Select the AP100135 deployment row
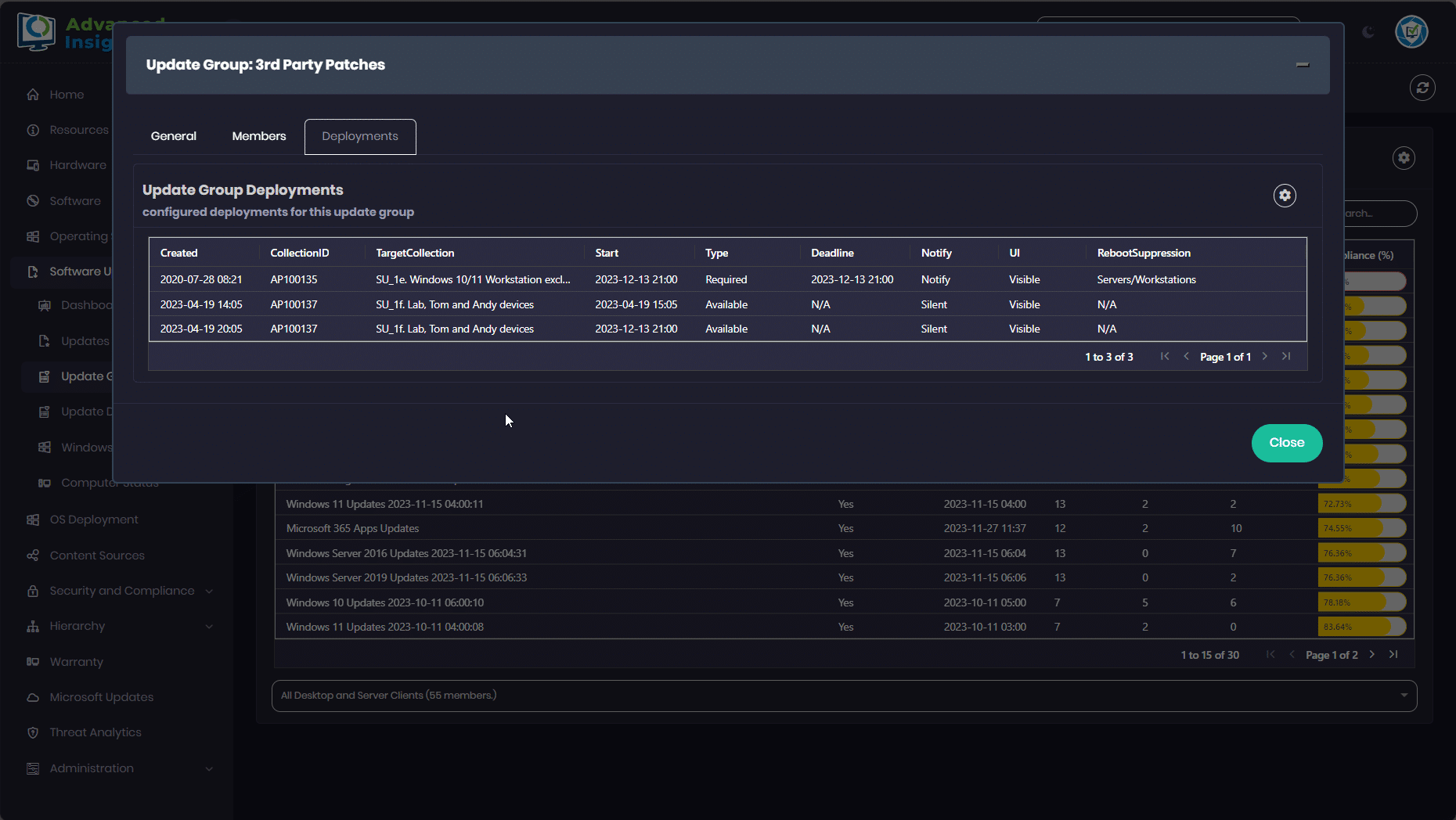 tap(294, 279)
